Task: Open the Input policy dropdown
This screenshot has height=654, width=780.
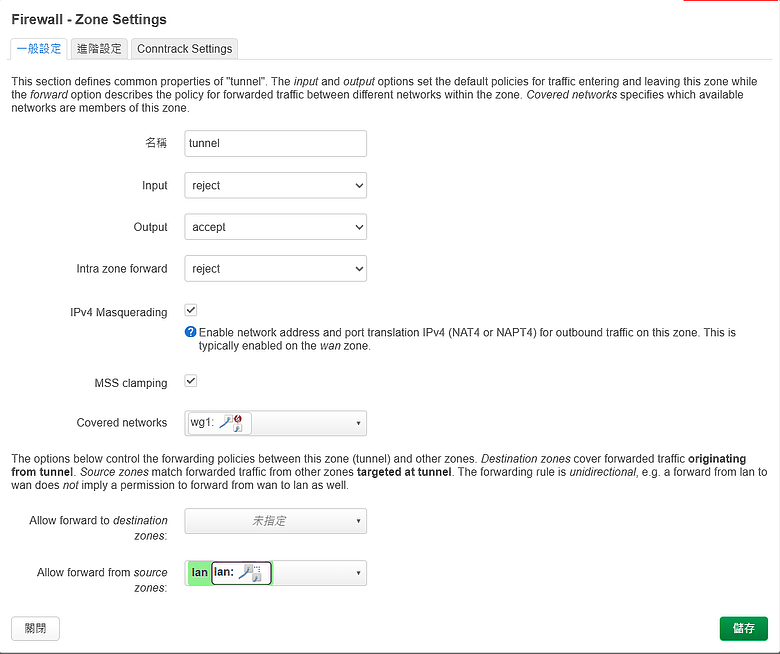Action: (276, 186)
